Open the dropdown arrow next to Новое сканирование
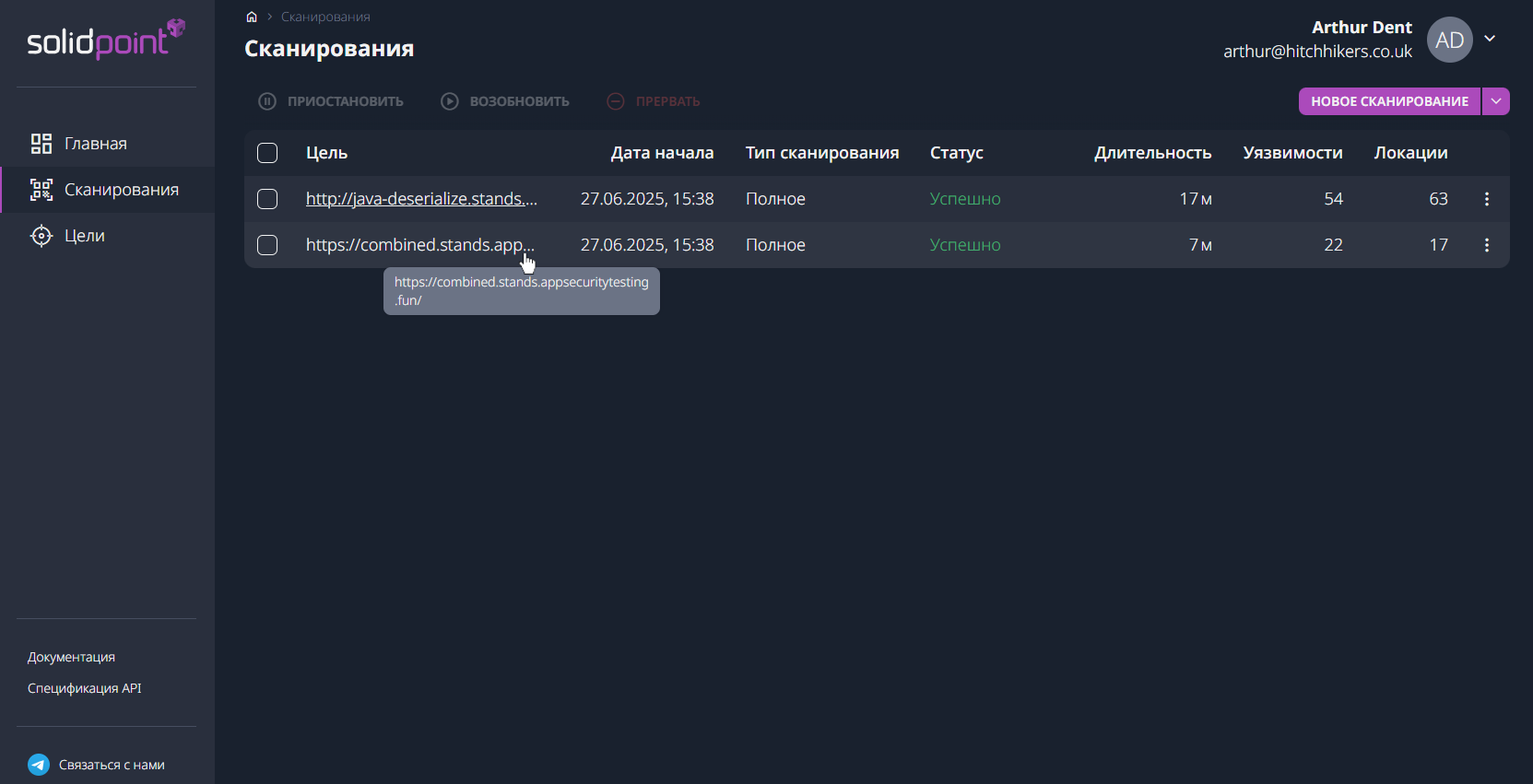The image size is (1533, 784). pyautogui.click(x=1496, y=101)
